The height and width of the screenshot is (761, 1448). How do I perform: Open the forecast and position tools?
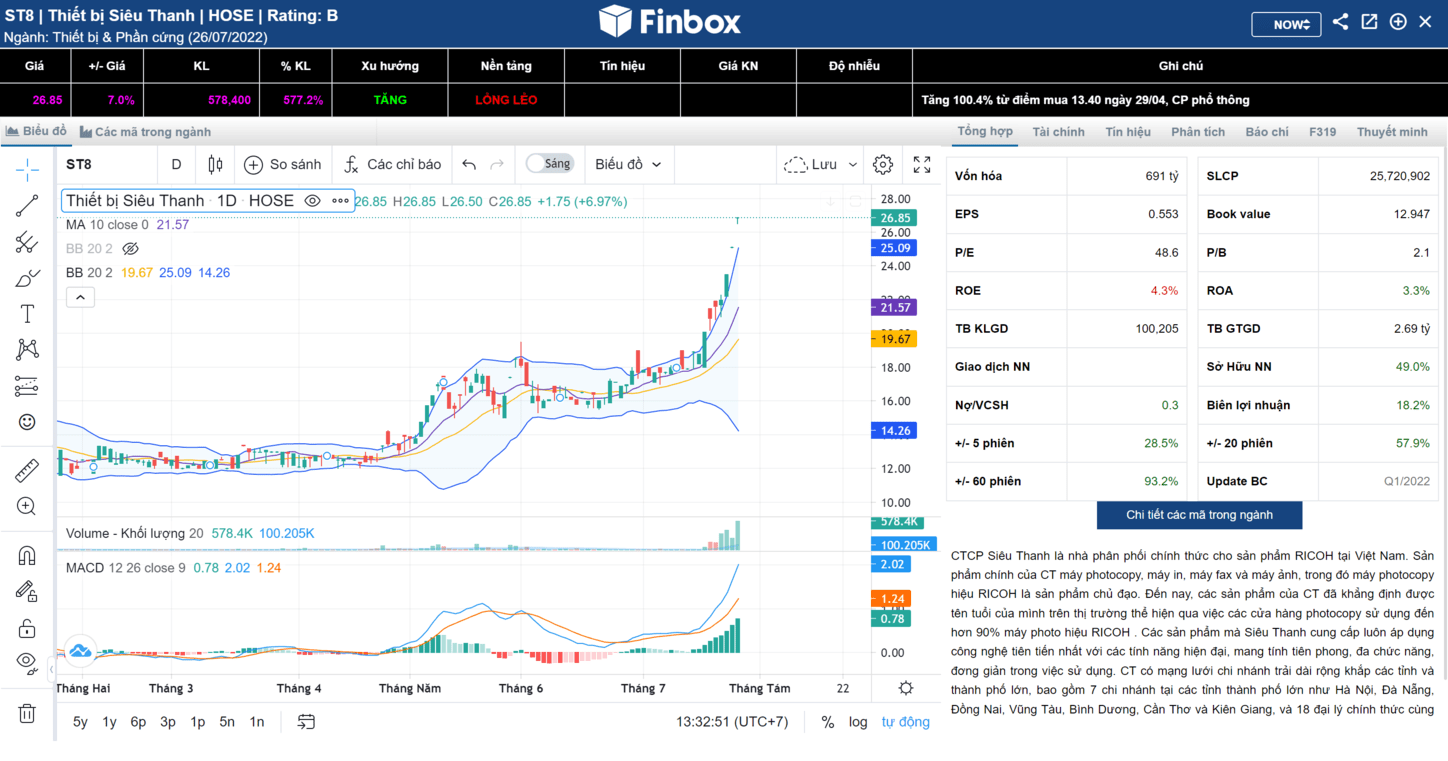27,386
